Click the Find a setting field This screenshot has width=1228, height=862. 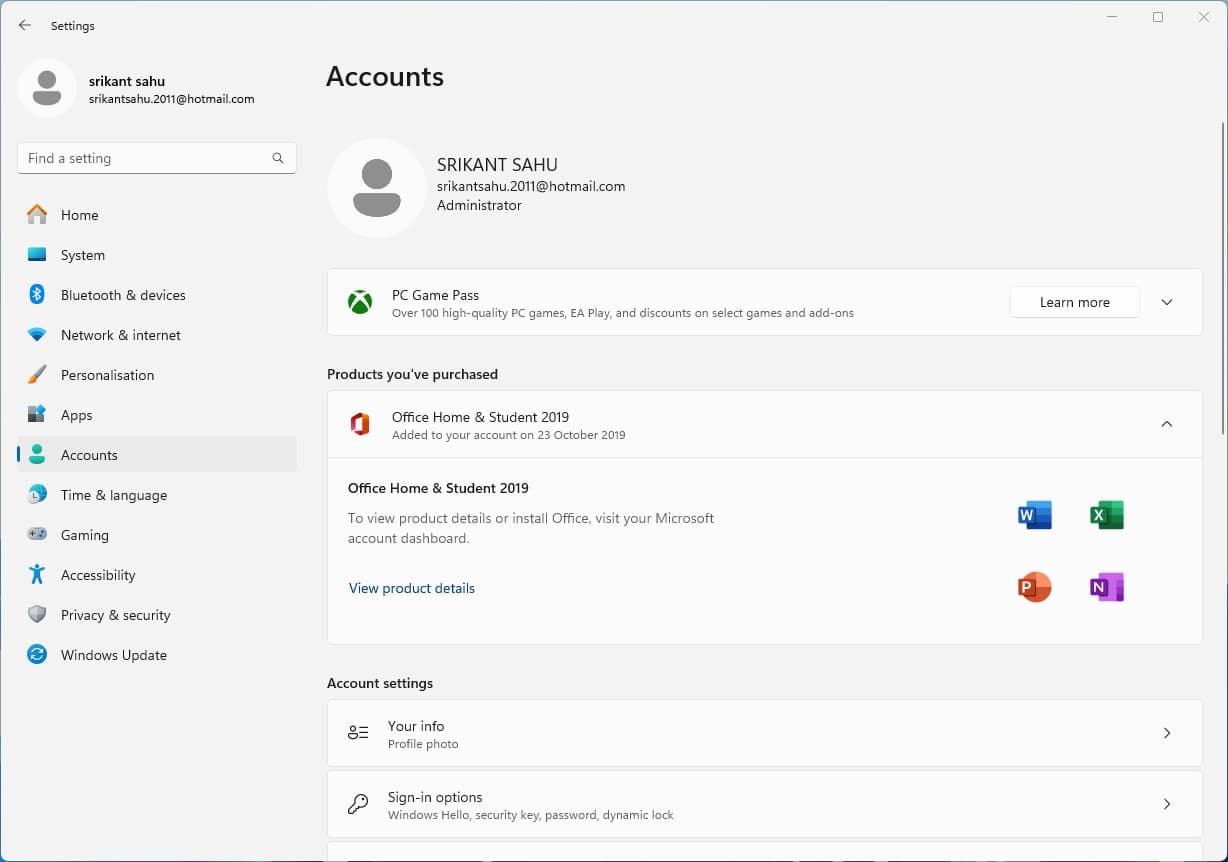click(x=145, y=158)
